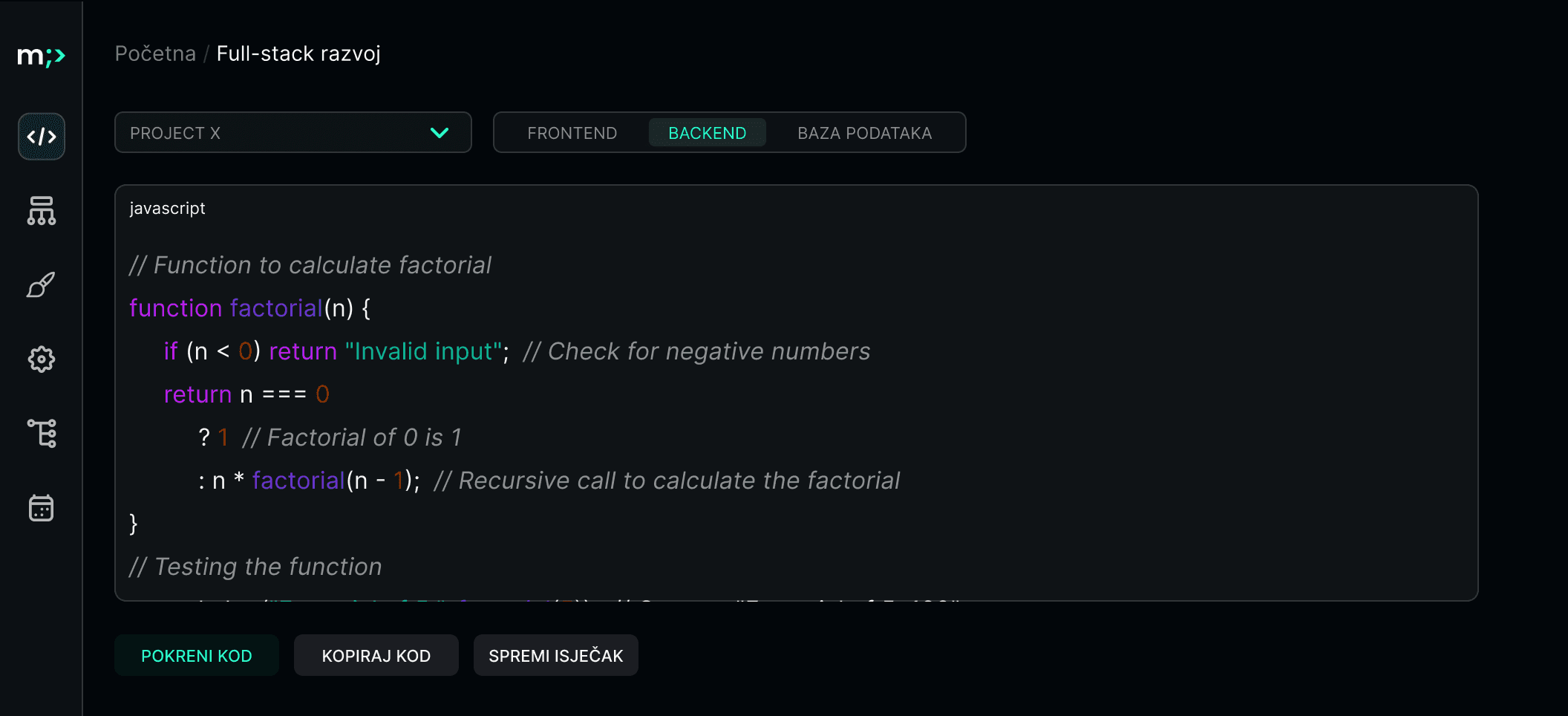1568x716 pixels.
Task: Open the calendar icon in the sidebar
Action: click(x=41, y=508)
